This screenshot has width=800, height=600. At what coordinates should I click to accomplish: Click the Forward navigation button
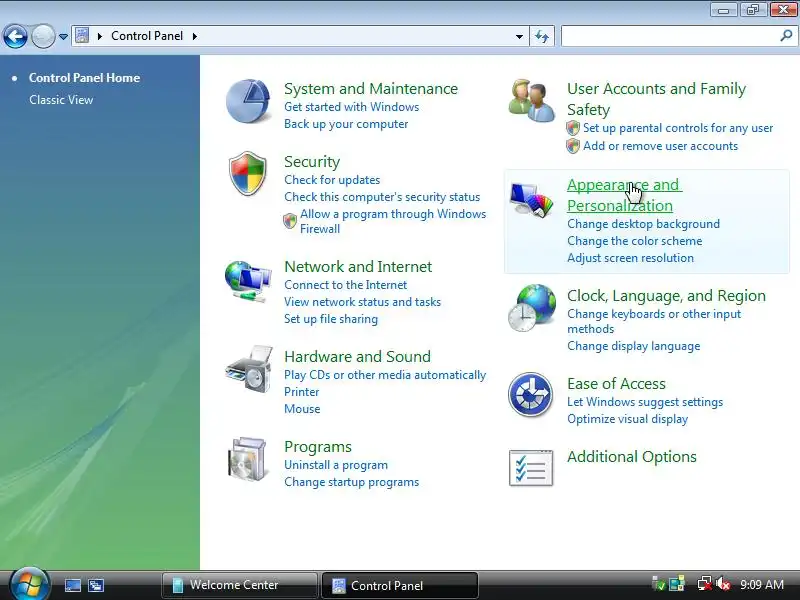[x=43, y=37]
